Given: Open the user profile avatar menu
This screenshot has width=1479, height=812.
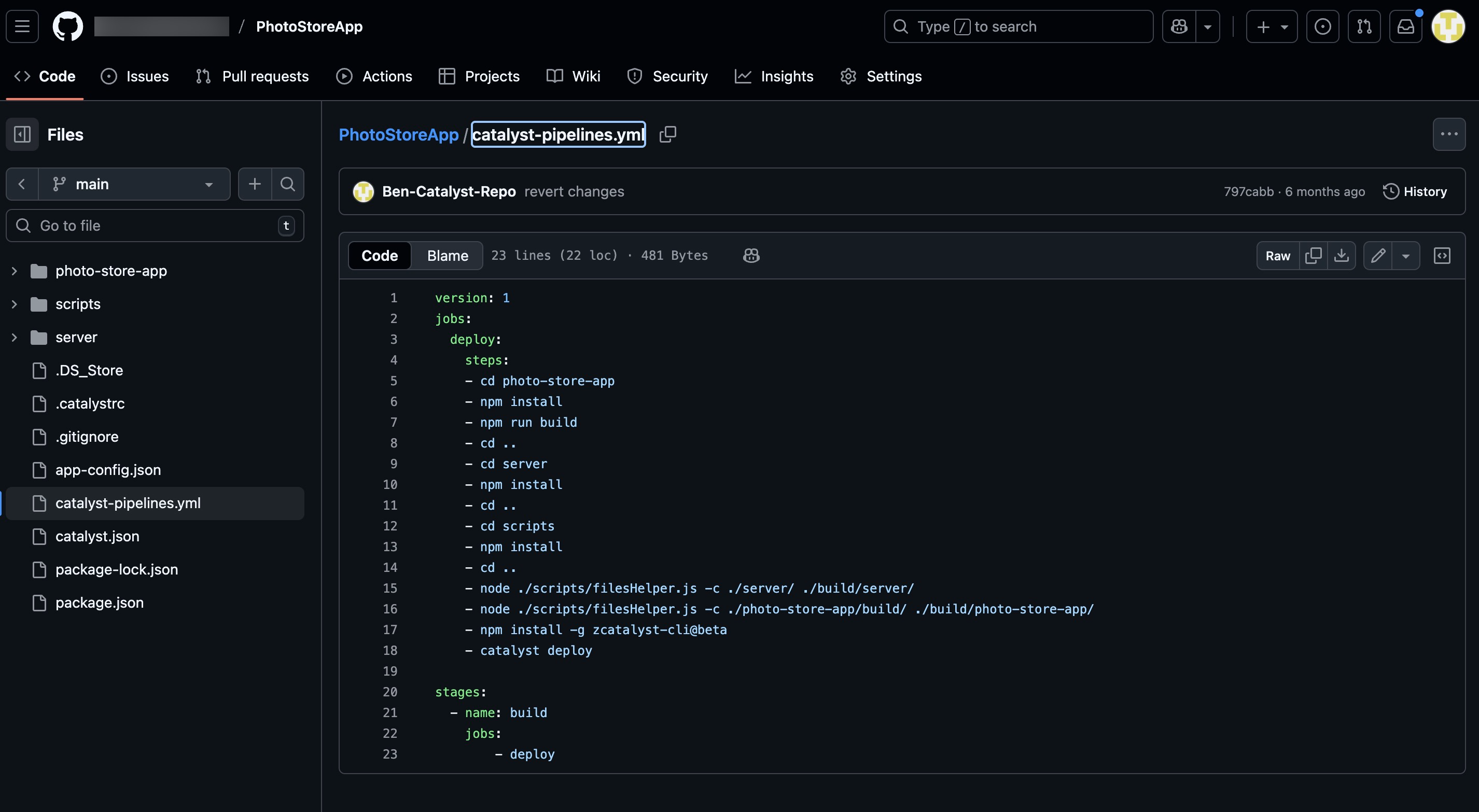Looking at the screenshot, I should (x=1448, y=26).
